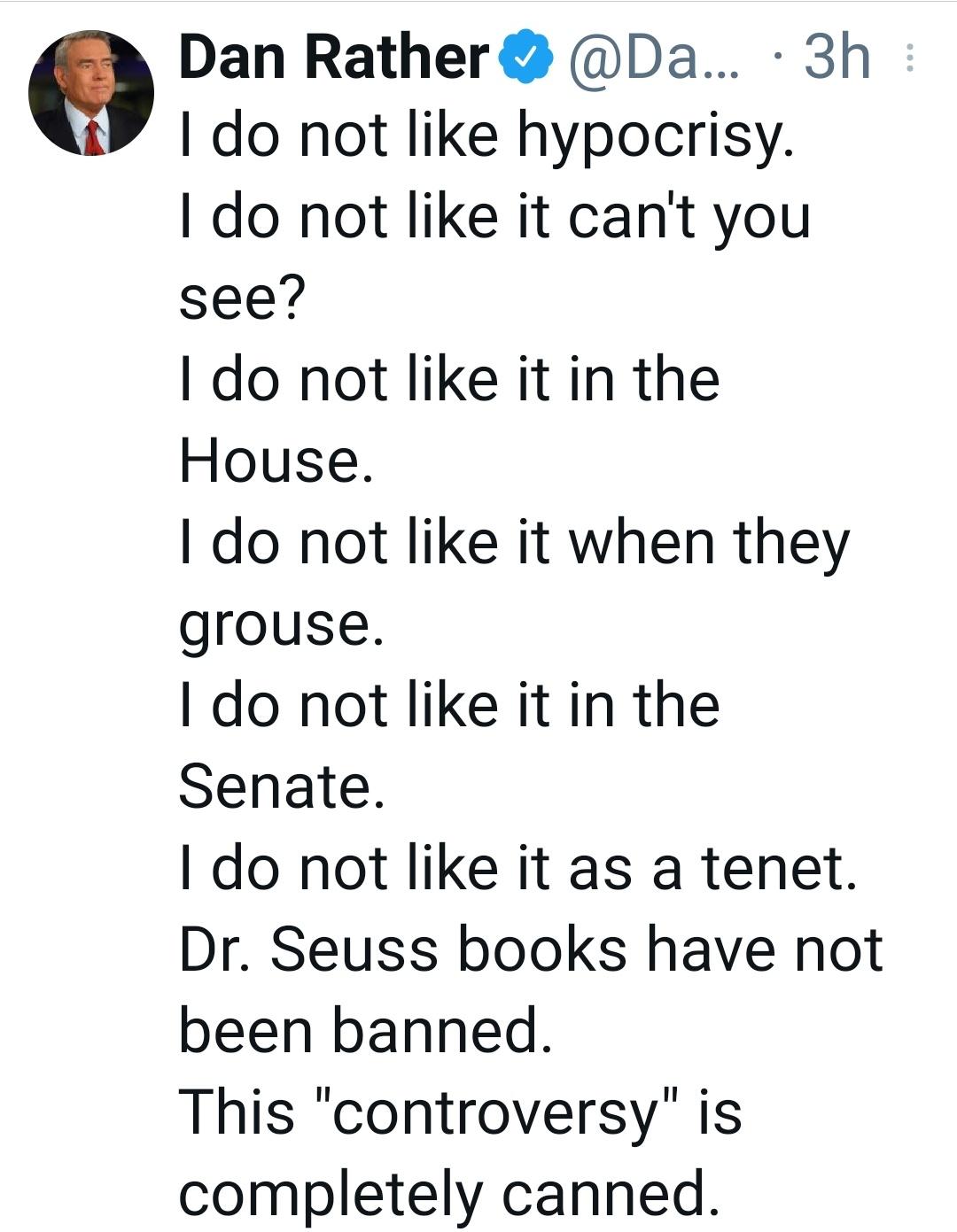This screenshot has width=957, height=1232.
Task: Click the phrase "when they" in the tweet
Action: point(709,543)
